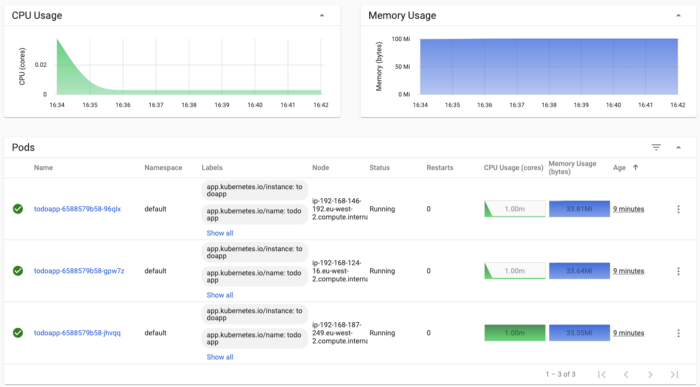Collapse the Memory Usage panel
Viewport: 700px width, 387px height.
[x=678, y=16]
